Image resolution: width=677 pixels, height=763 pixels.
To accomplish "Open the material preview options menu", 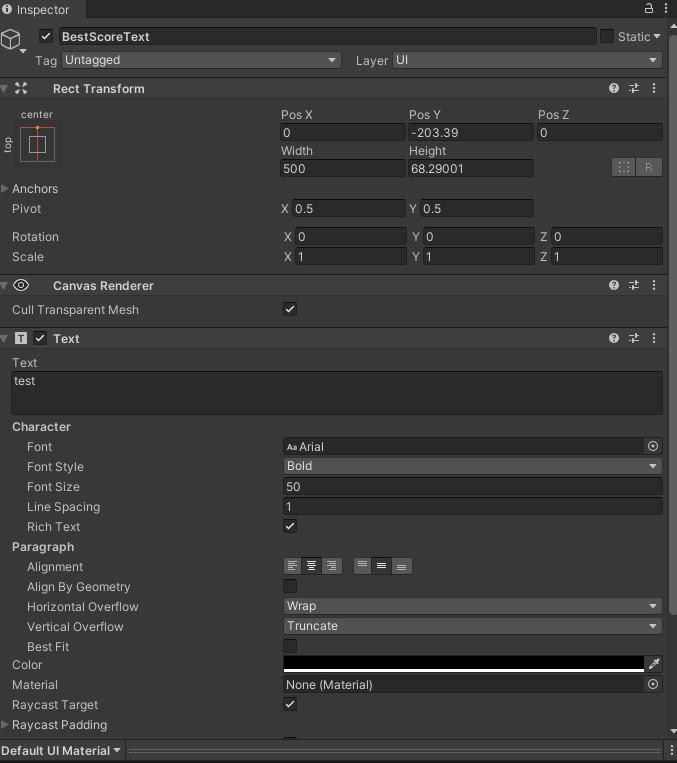I will tap(671, 750).
